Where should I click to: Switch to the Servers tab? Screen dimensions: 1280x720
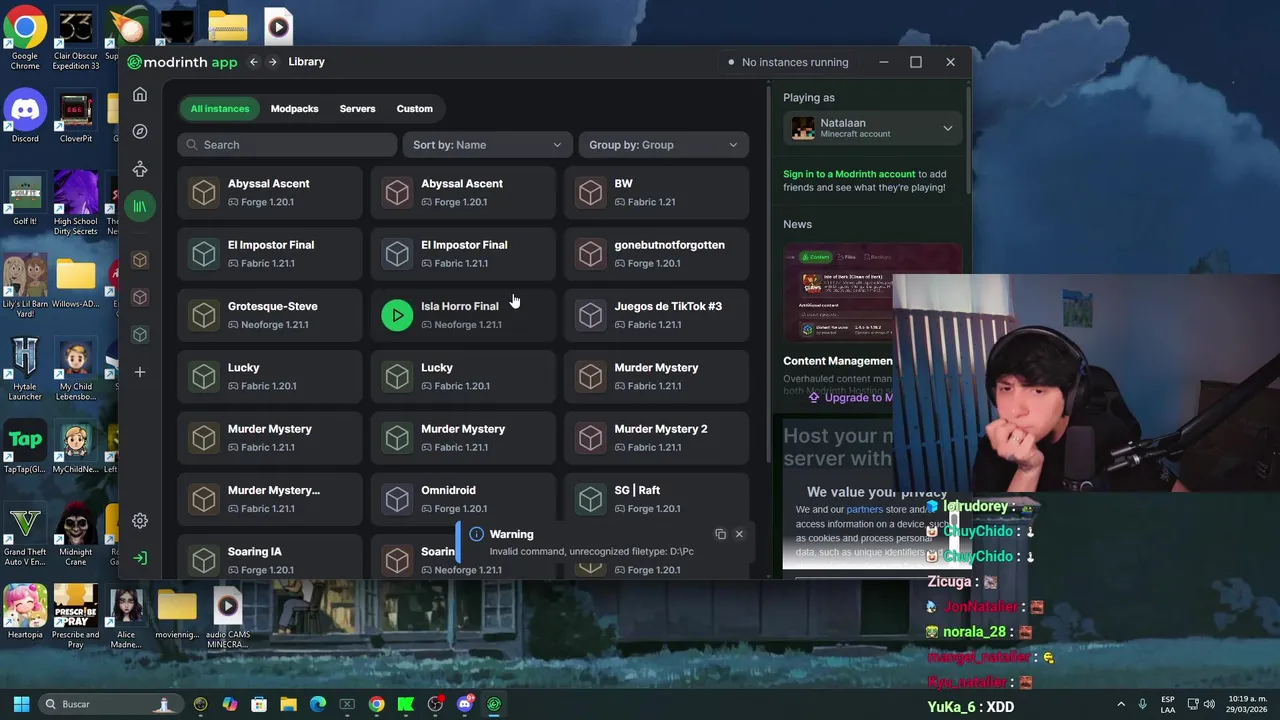coord(357,109)
